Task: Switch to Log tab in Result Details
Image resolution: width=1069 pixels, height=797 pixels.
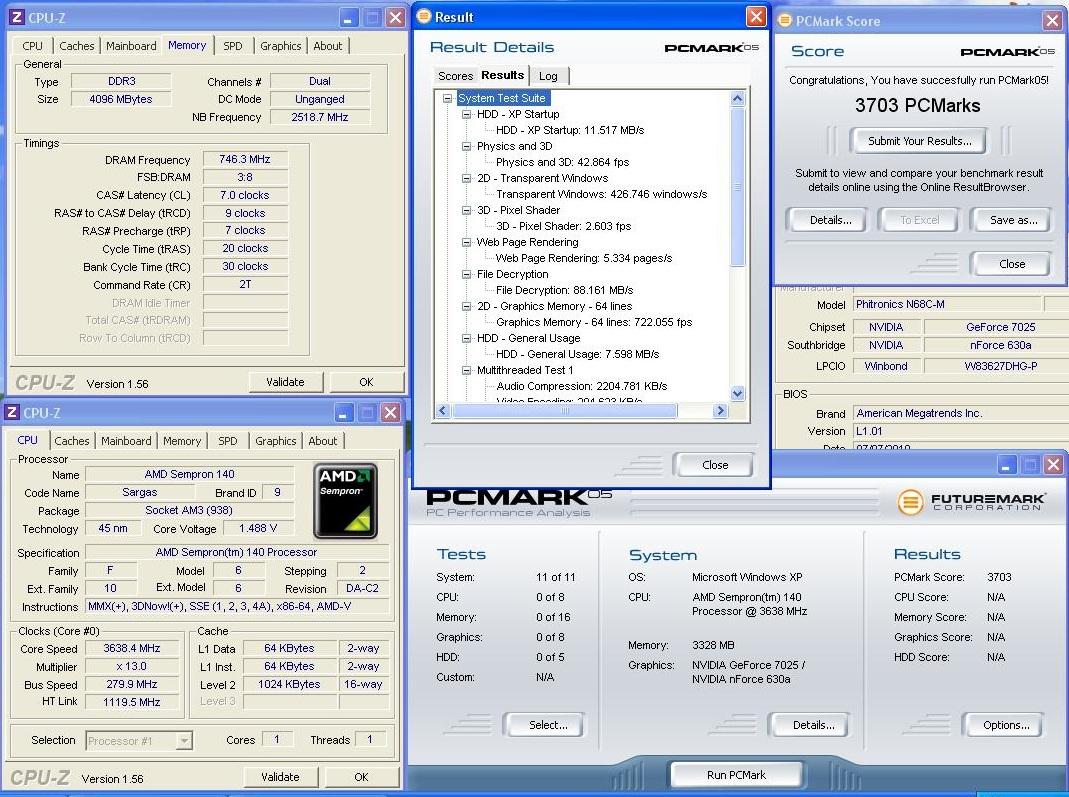Action: point(548,76)
